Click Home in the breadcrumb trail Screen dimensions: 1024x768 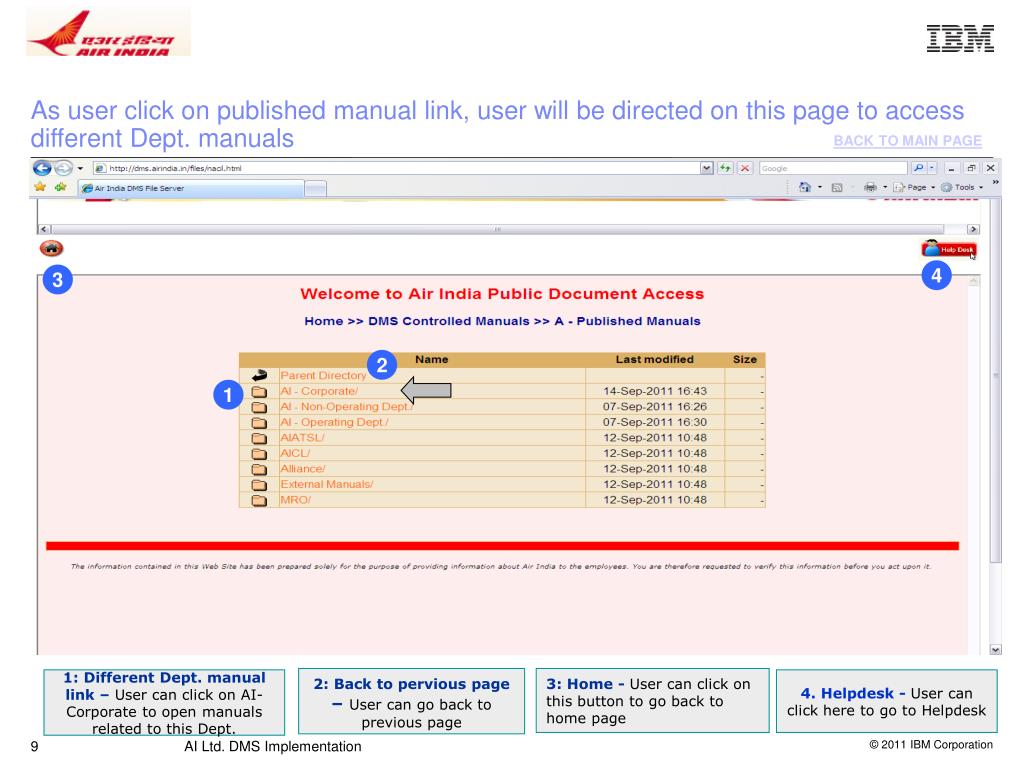click(x=323, y=321)
